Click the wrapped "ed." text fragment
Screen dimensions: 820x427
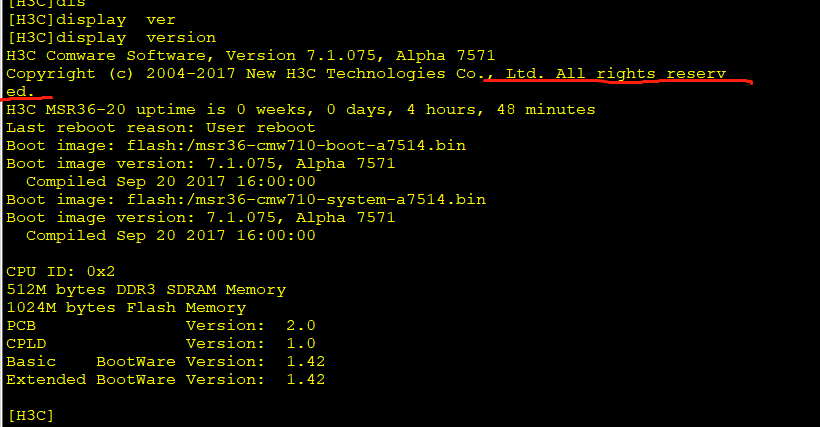(x=20, y=91)
